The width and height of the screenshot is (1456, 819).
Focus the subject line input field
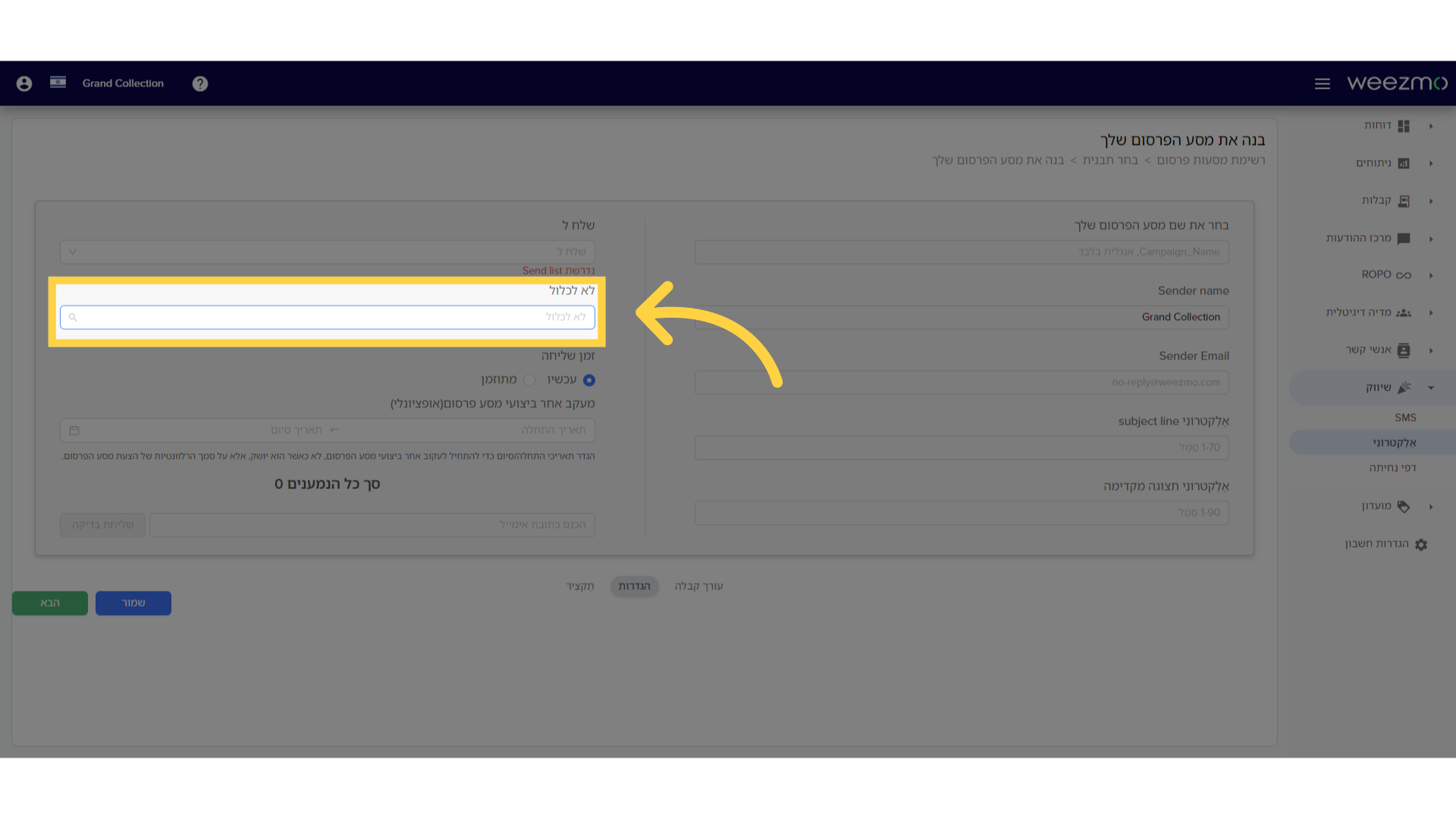click(962, 447)
